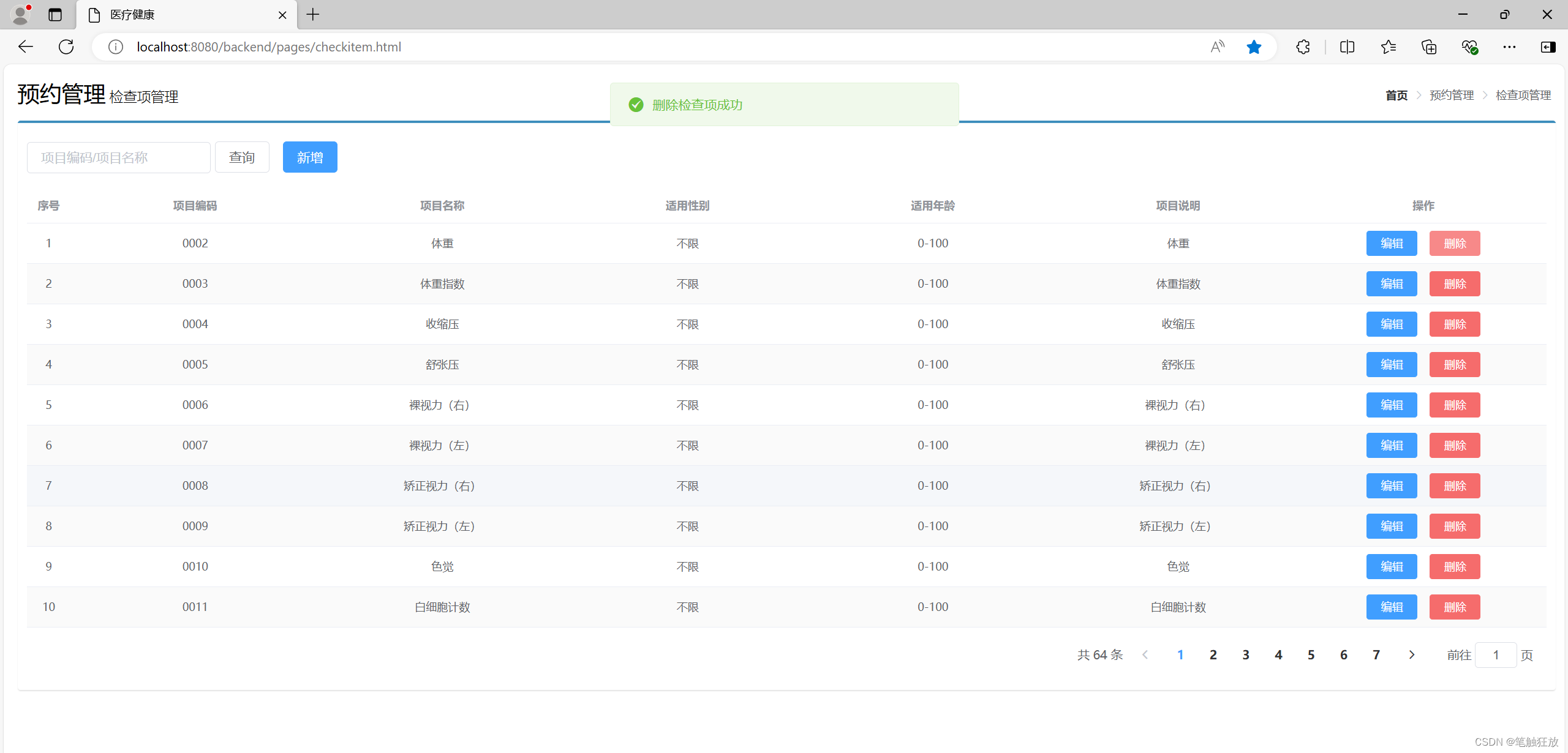Open Collections panel
This screenshot has height=753, width=1568.
1429,47
